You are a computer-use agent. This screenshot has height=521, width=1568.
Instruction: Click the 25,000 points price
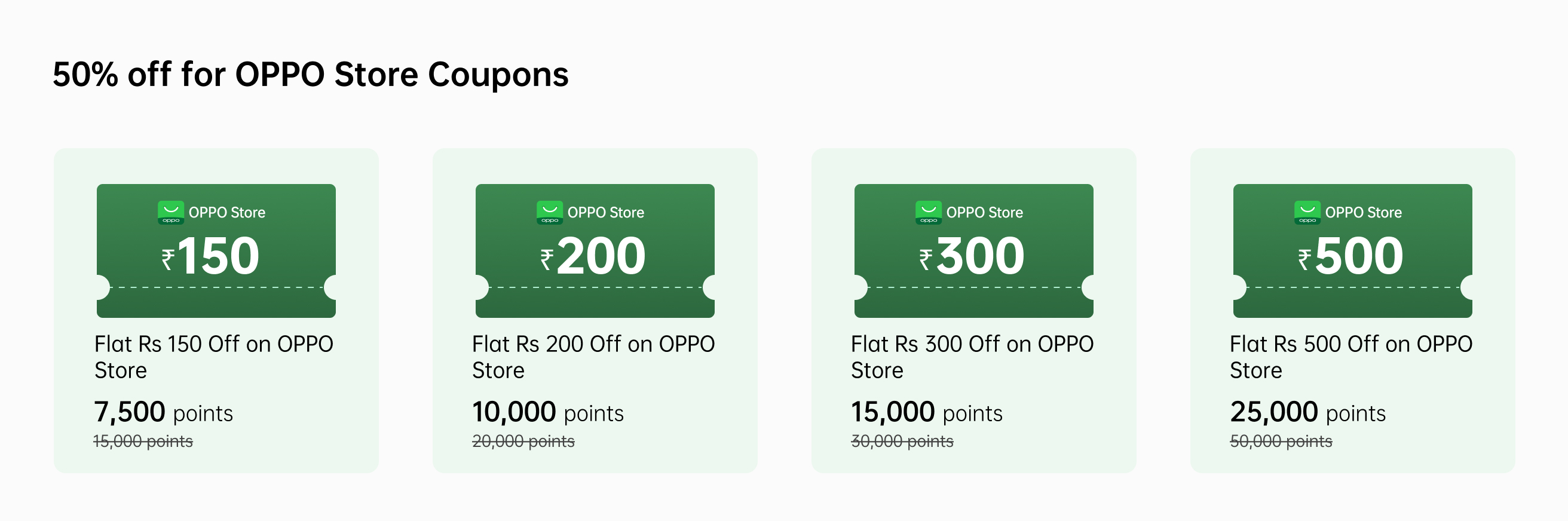click(1307, 412)
